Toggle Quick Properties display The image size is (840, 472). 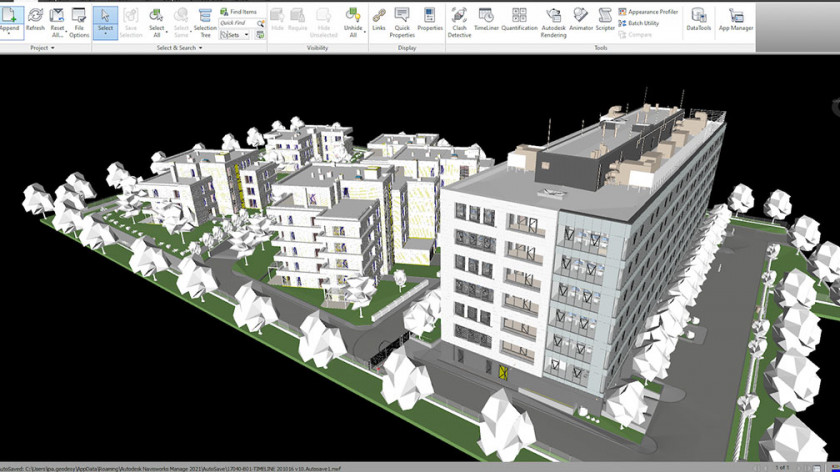click(402, 23)
